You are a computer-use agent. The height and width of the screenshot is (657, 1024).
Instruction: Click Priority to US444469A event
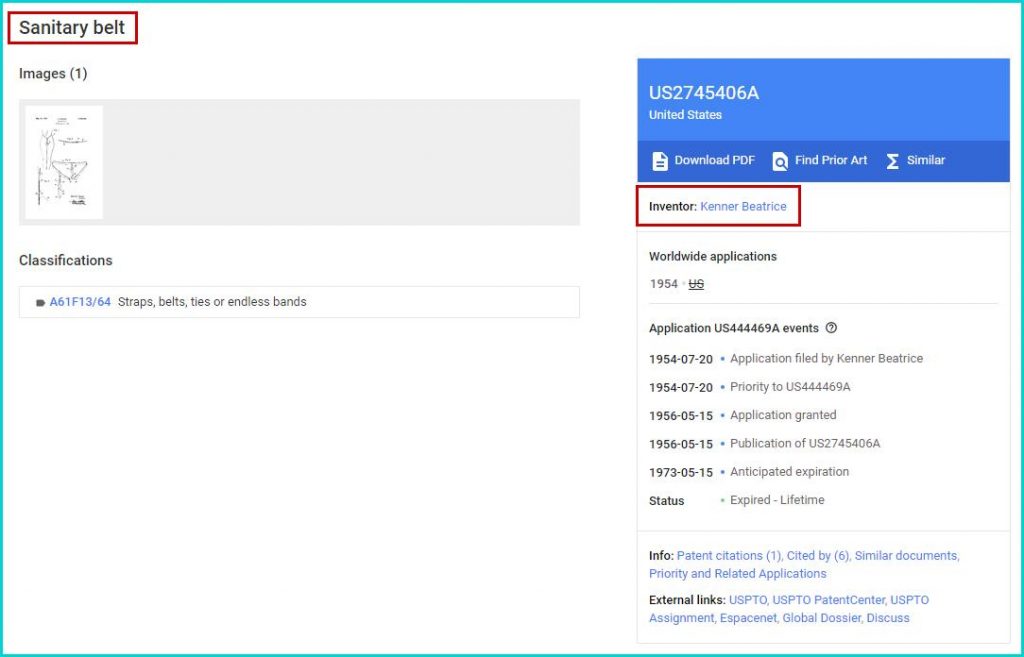click(790, 387)
